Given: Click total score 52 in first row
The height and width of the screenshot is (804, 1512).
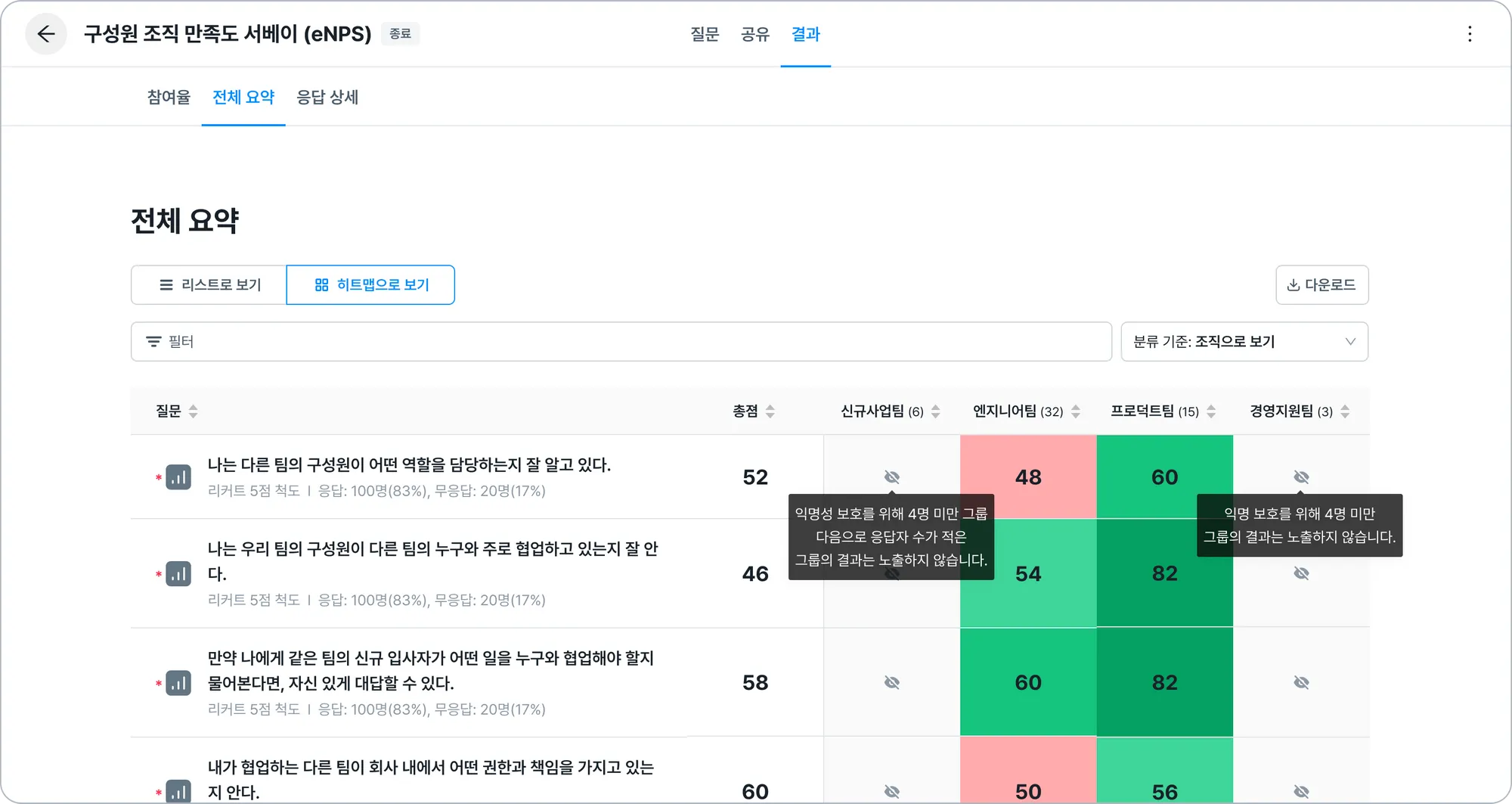Looking at the screenshot, I should (755, 477).
